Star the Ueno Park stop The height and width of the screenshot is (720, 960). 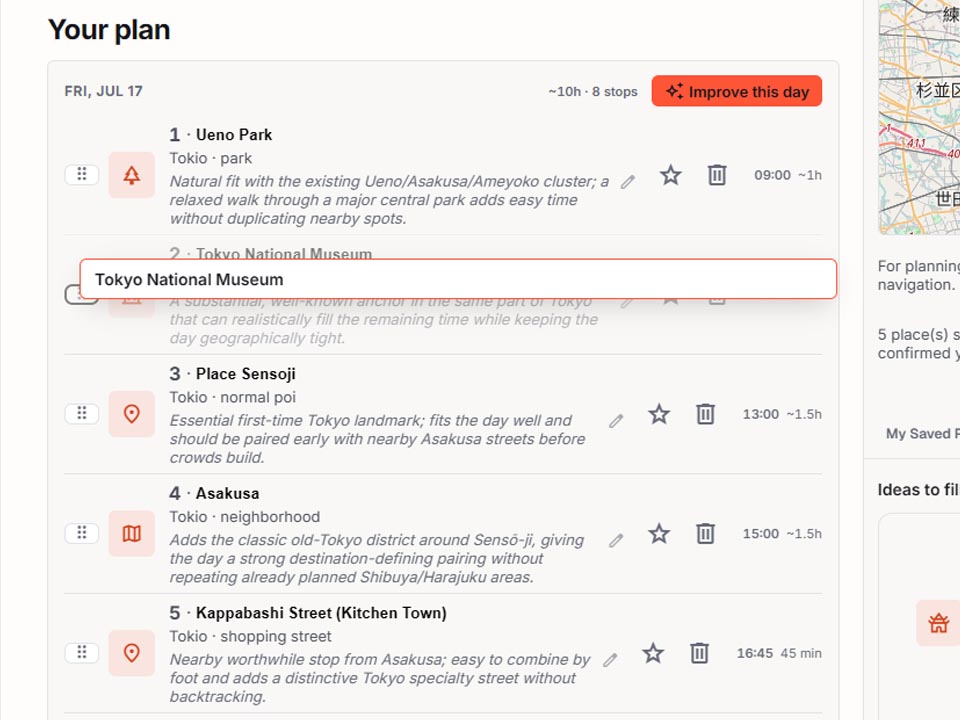670,175
